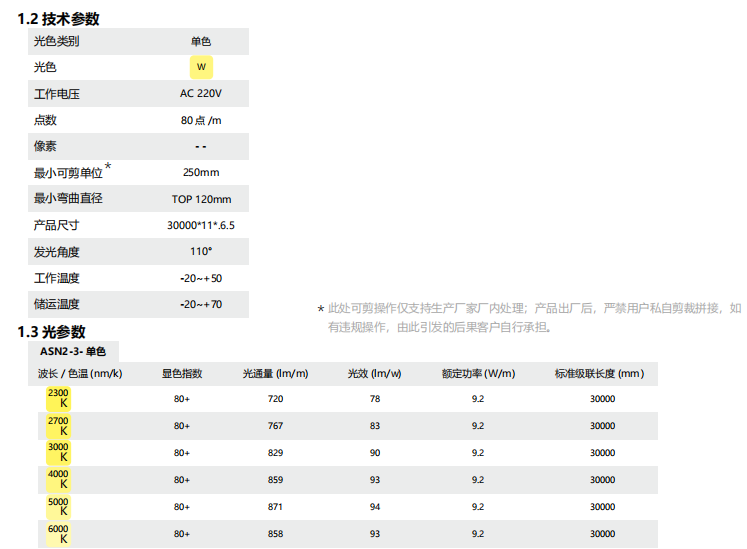
Task: Click the 30000*11*.6.5 product size value
Action: click(x=201, y=225)
